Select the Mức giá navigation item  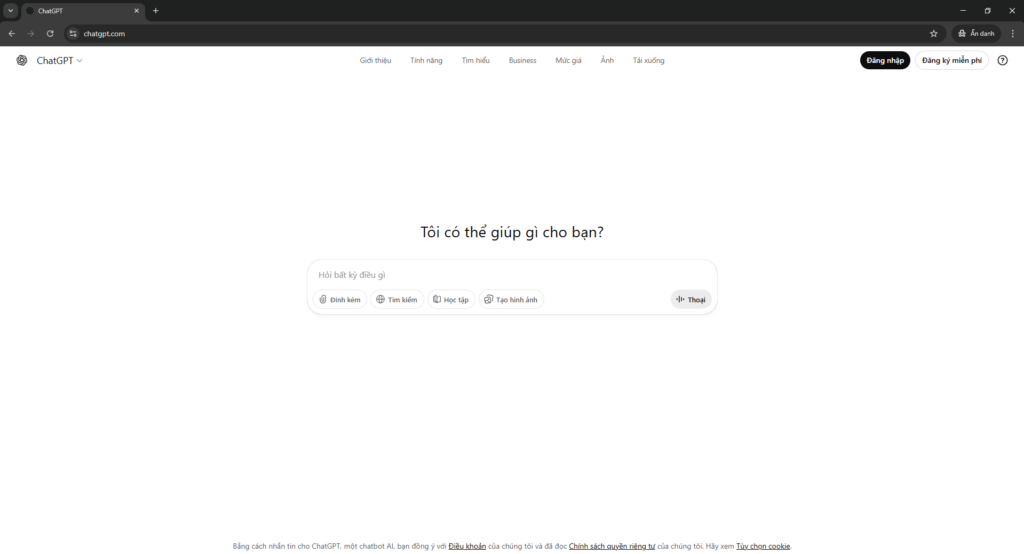coord(568,60)
